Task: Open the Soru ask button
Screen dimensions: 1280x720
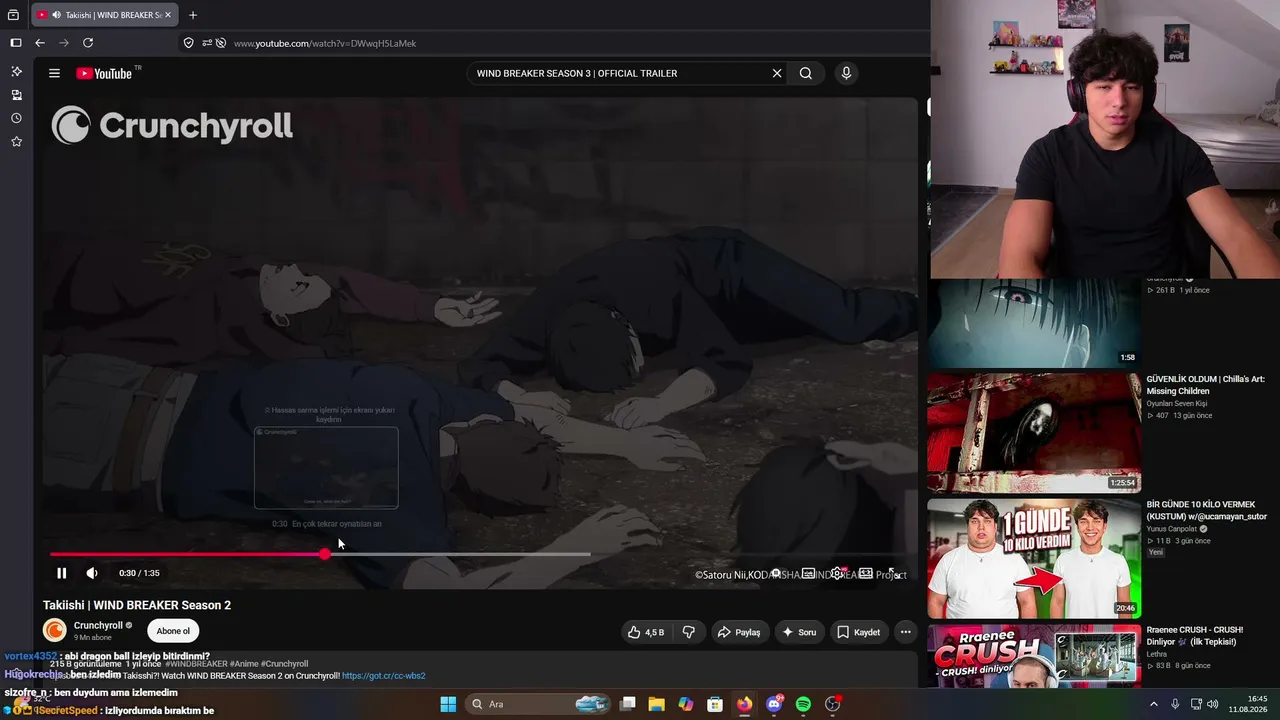Action: coord(799,632)
